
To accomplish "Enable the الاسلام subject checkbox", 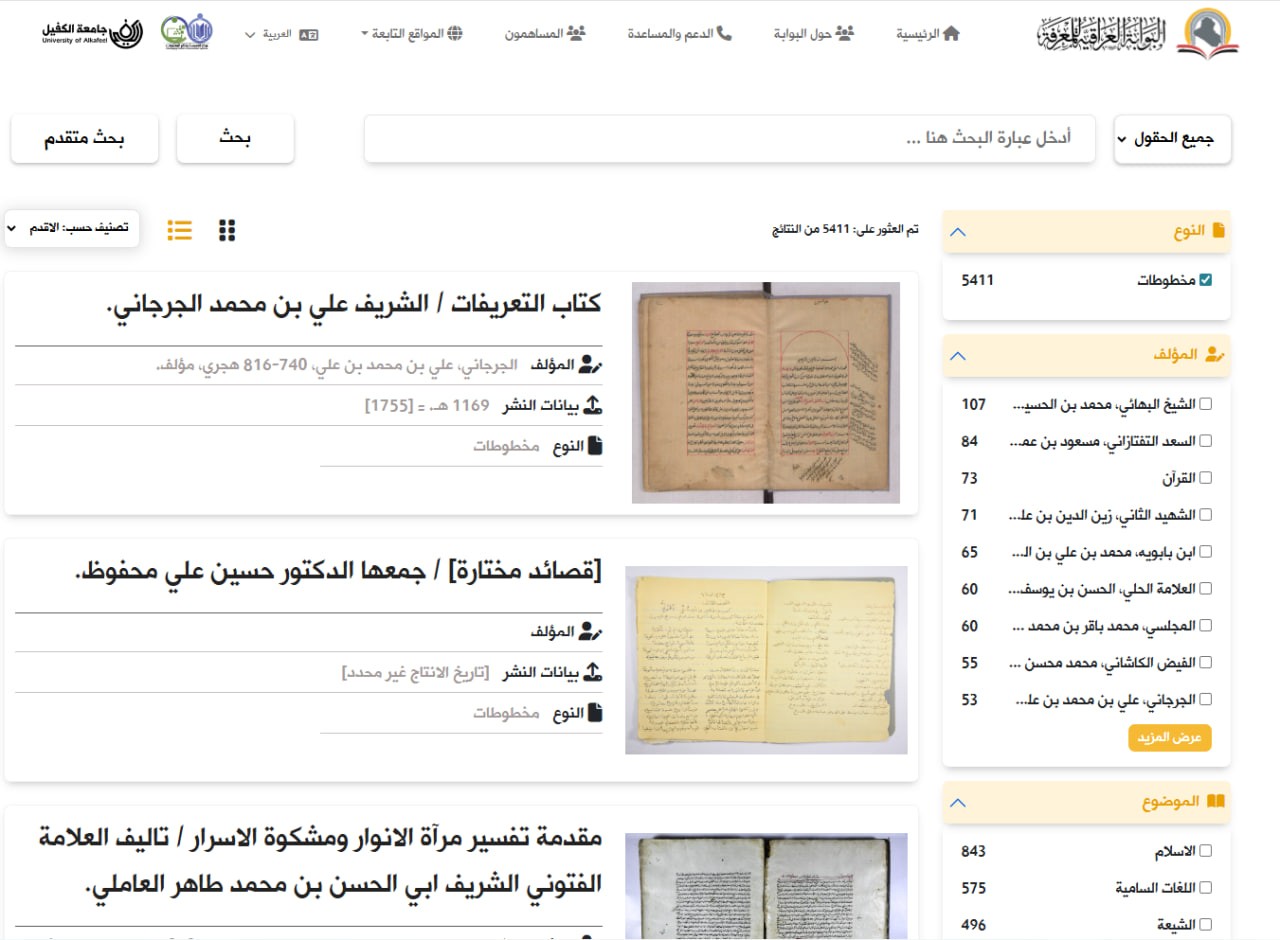I will tap(1205, 851).
